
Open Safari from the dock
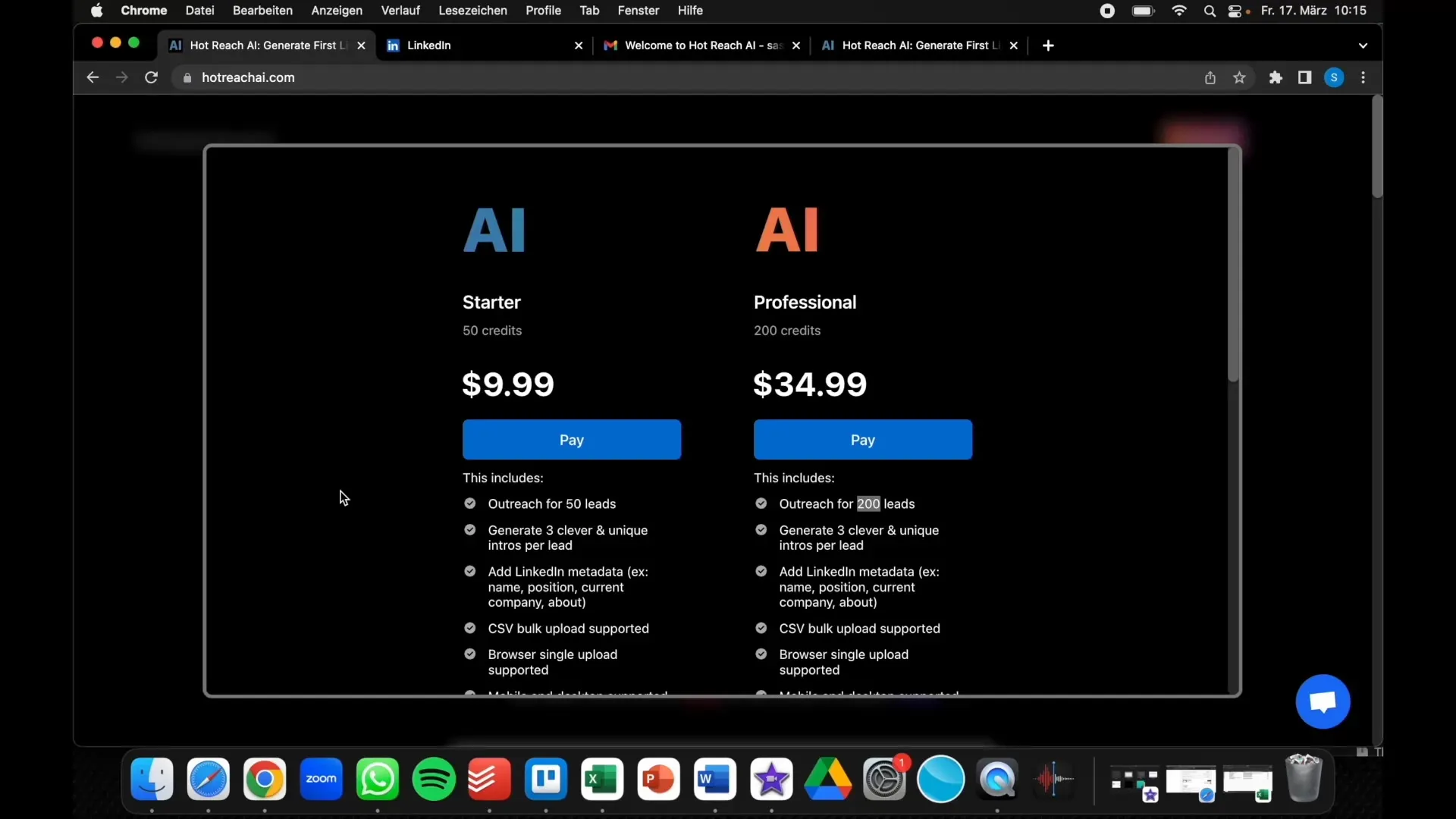209,779
